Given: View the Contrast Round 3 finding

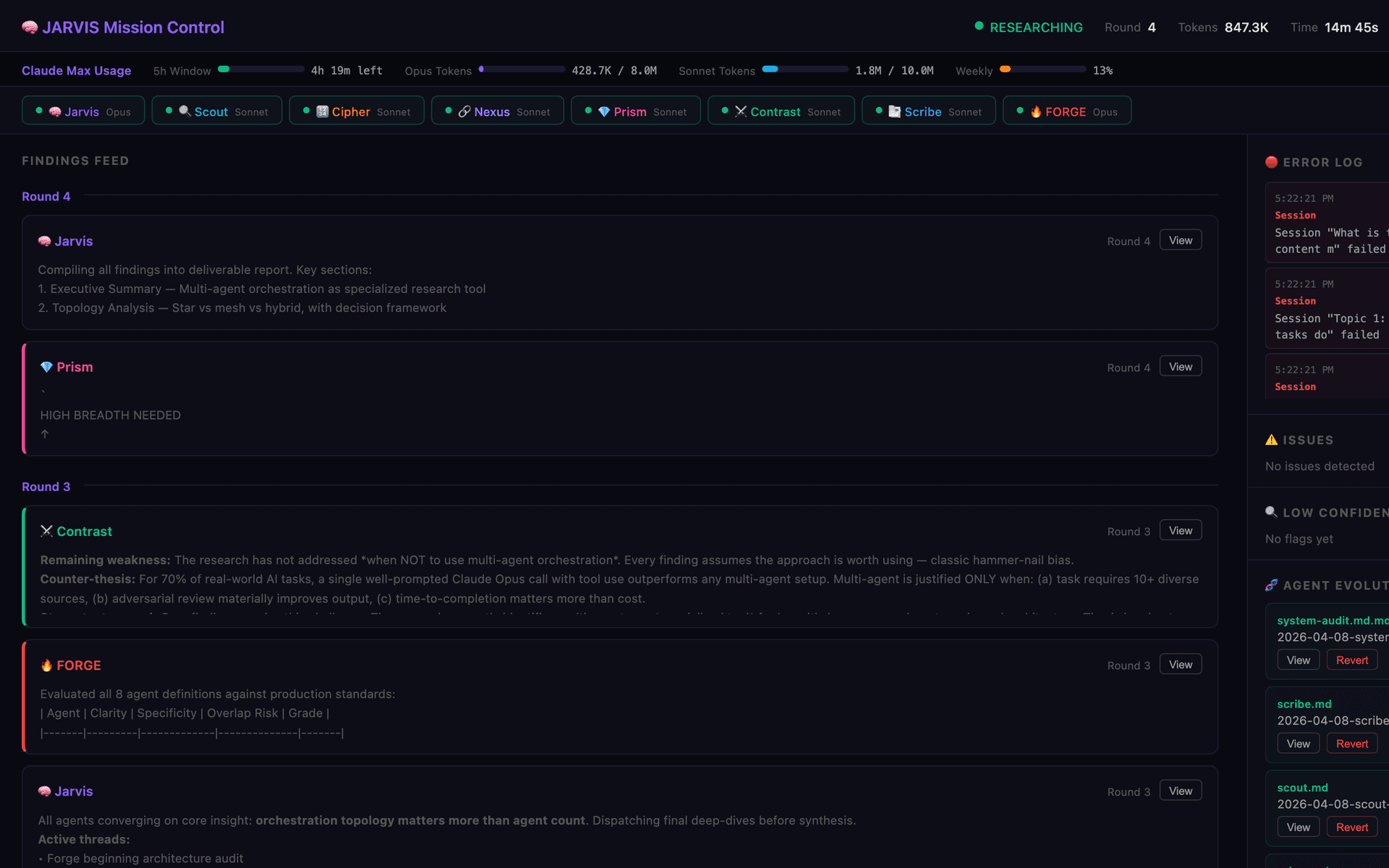Looking at the screenshot, I should point(1180,530).
